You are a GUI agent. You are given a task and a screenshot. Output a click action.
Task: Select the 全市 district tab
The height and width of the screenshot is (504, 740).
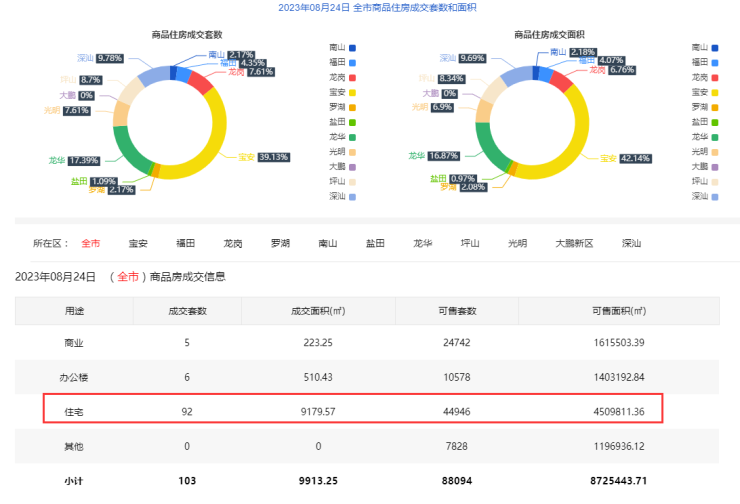point(91,243)
